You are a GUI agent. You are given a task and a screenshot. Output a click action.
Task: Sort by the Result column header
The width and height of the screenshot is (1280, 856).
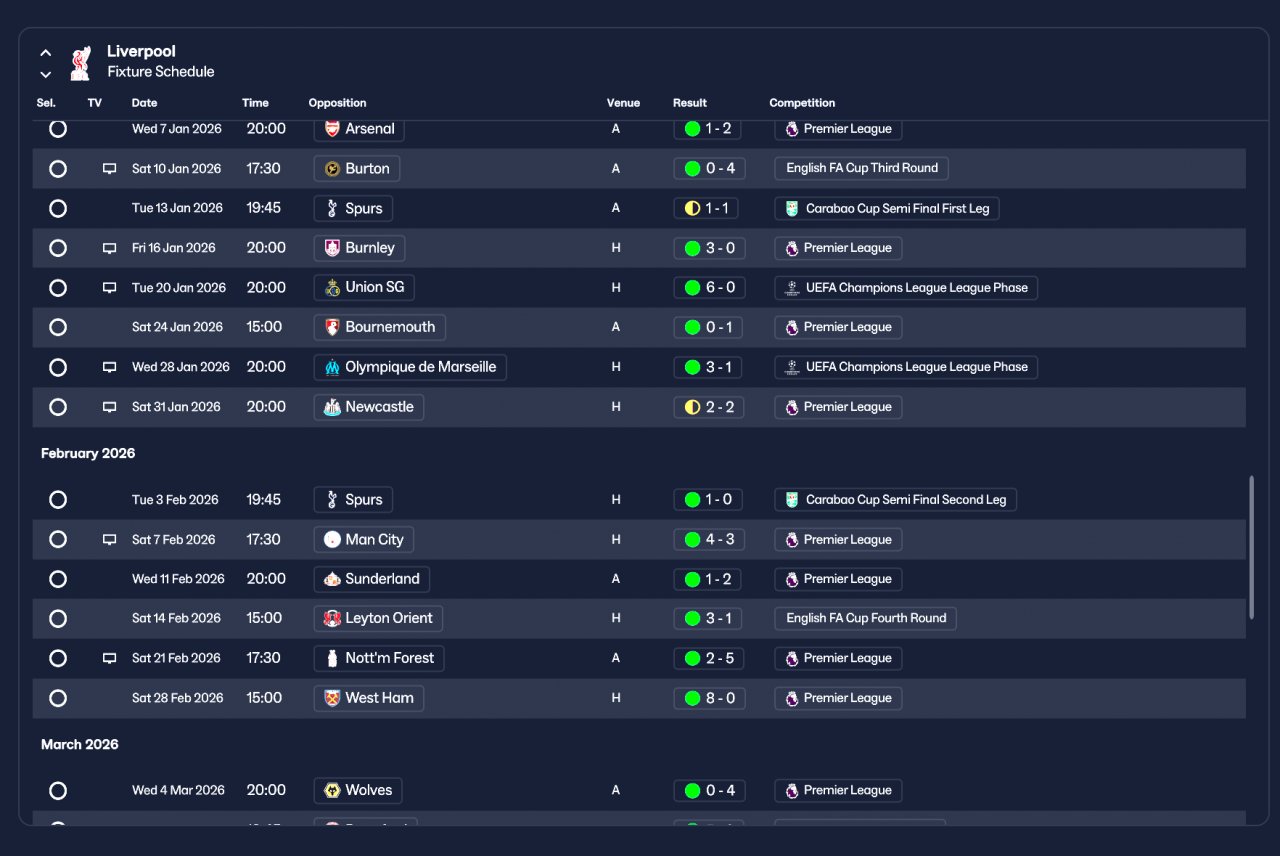[690, 103]
